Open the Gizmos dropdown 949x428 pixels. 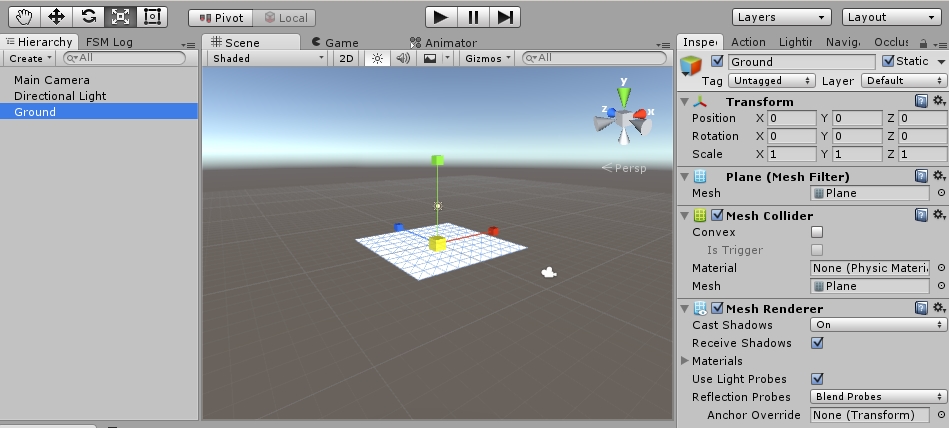(x=488, y=58)
